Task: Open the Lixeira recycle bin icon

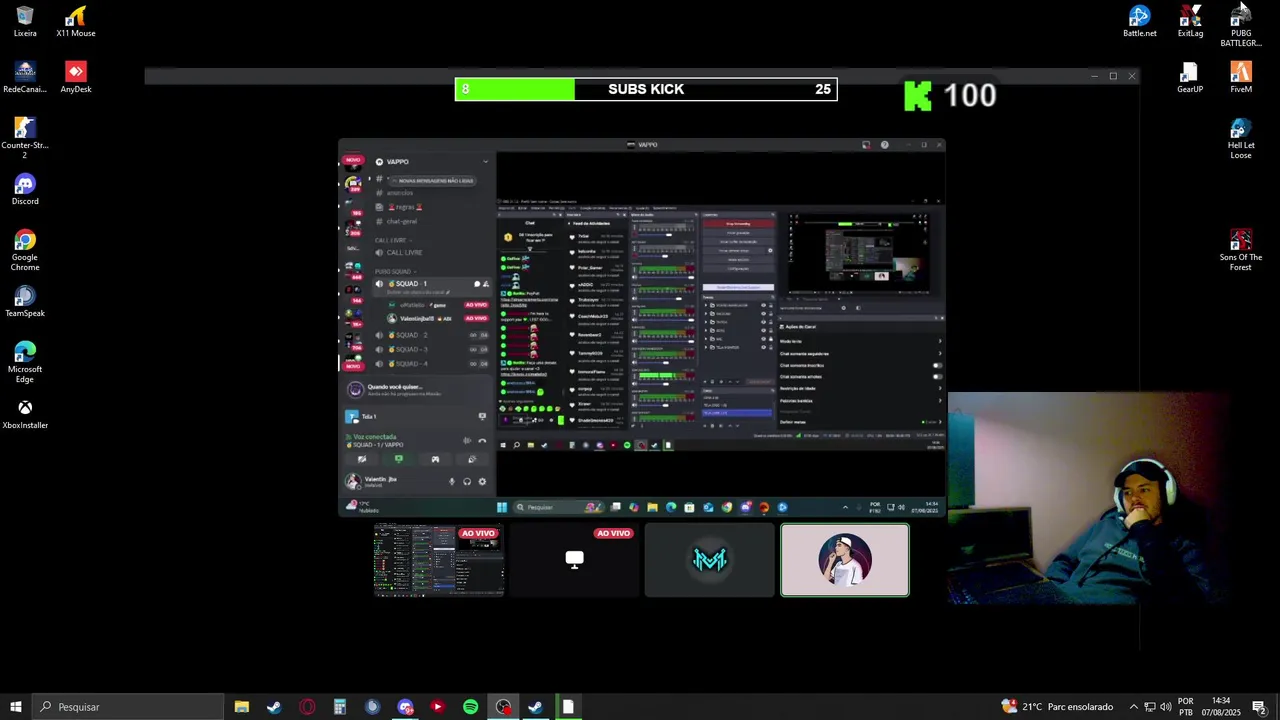Action: point(25,21)
